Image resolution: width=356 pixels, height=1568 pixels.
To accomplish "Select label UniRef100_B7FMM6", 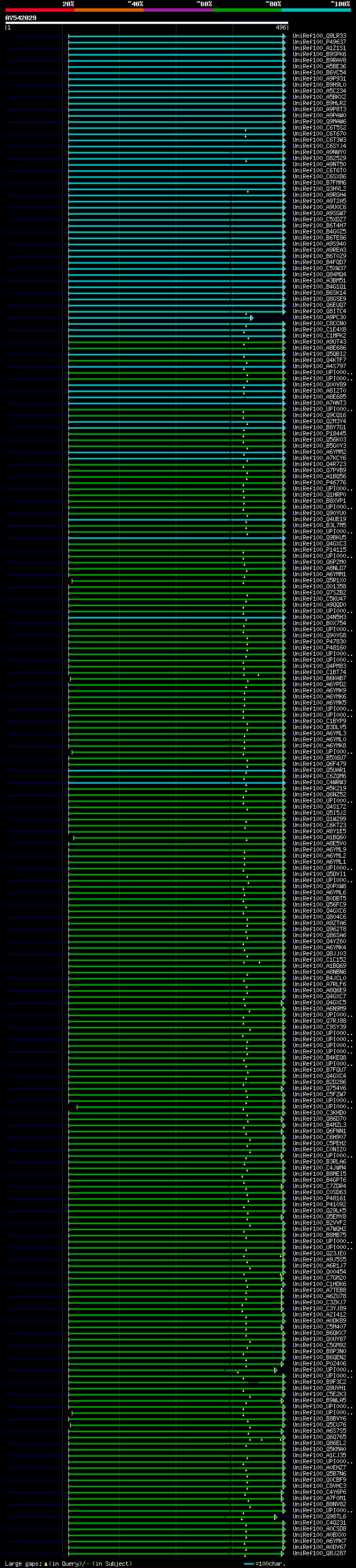I will click(319, 182).
